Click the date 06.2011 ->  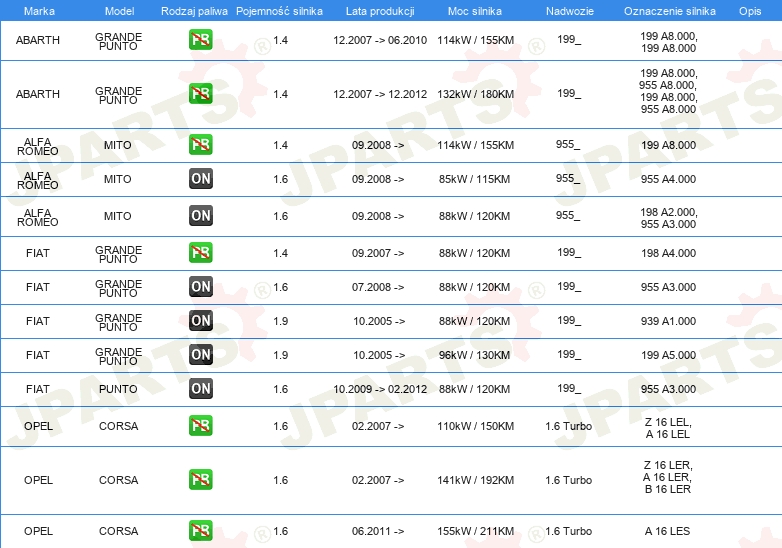coord(378,531)
